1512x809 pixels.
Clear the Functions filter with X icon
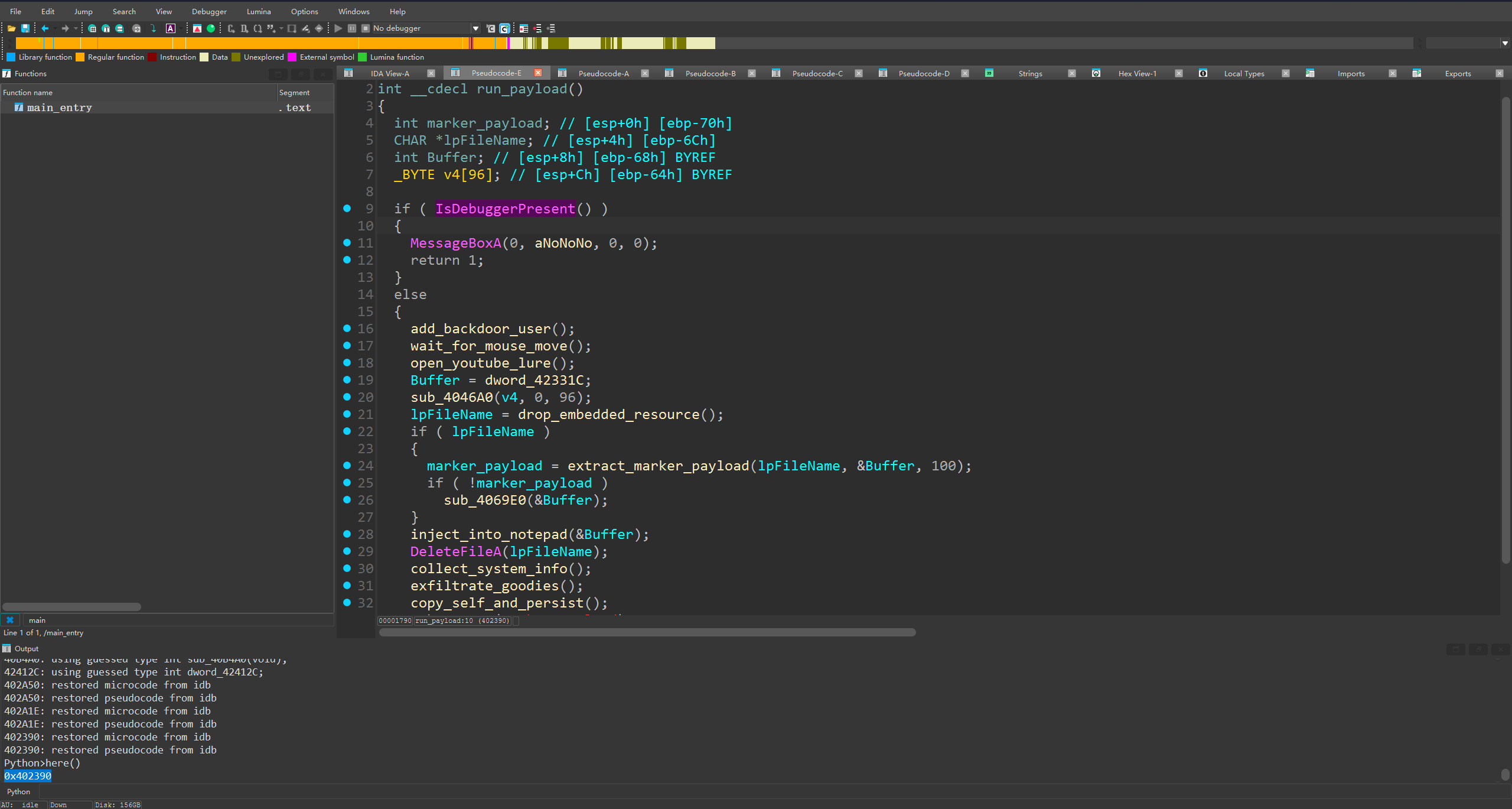pyautogui.click(x=10, y=620)
